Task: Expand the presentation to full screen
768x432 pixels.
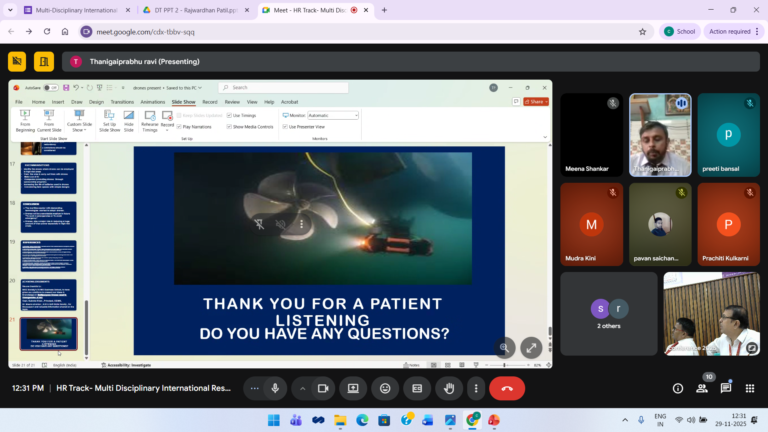Action: (x=531, y=348)
